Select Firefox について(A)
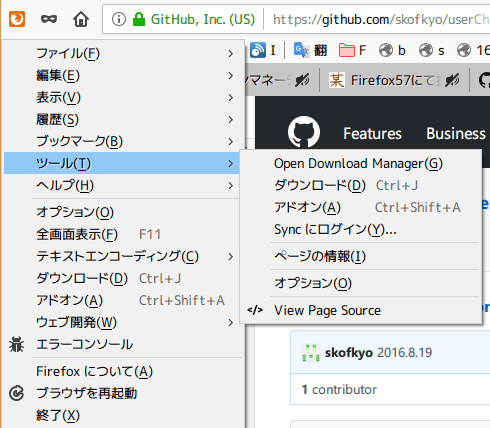 [x=122, y=371]
